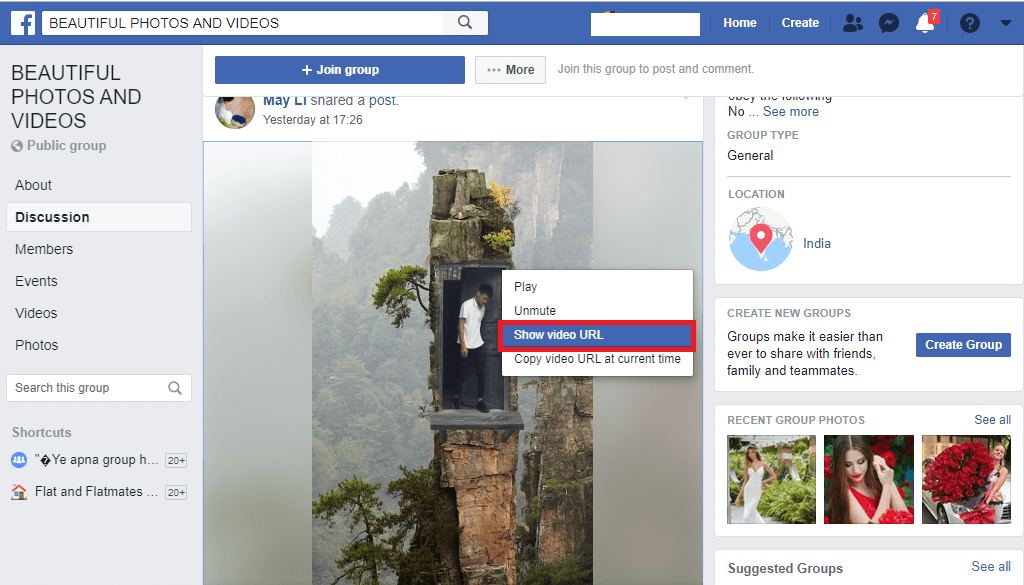Open the woman in red dress photo
Viewport: 1024px width, 585px height.
click(x=869, y=480)
